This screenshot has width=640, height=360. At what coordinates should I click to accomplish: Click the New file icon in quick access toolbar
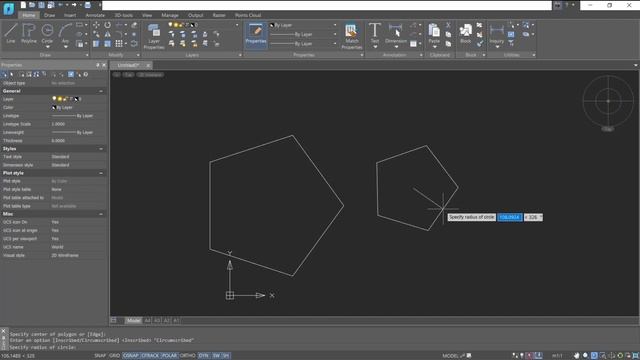(23, 5)
